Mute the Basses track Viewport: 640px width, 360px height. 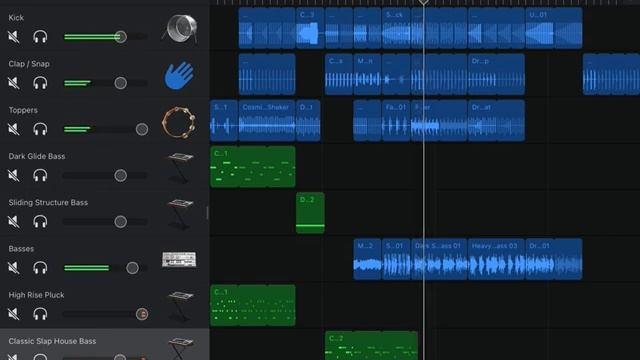[x=14, y=268]
